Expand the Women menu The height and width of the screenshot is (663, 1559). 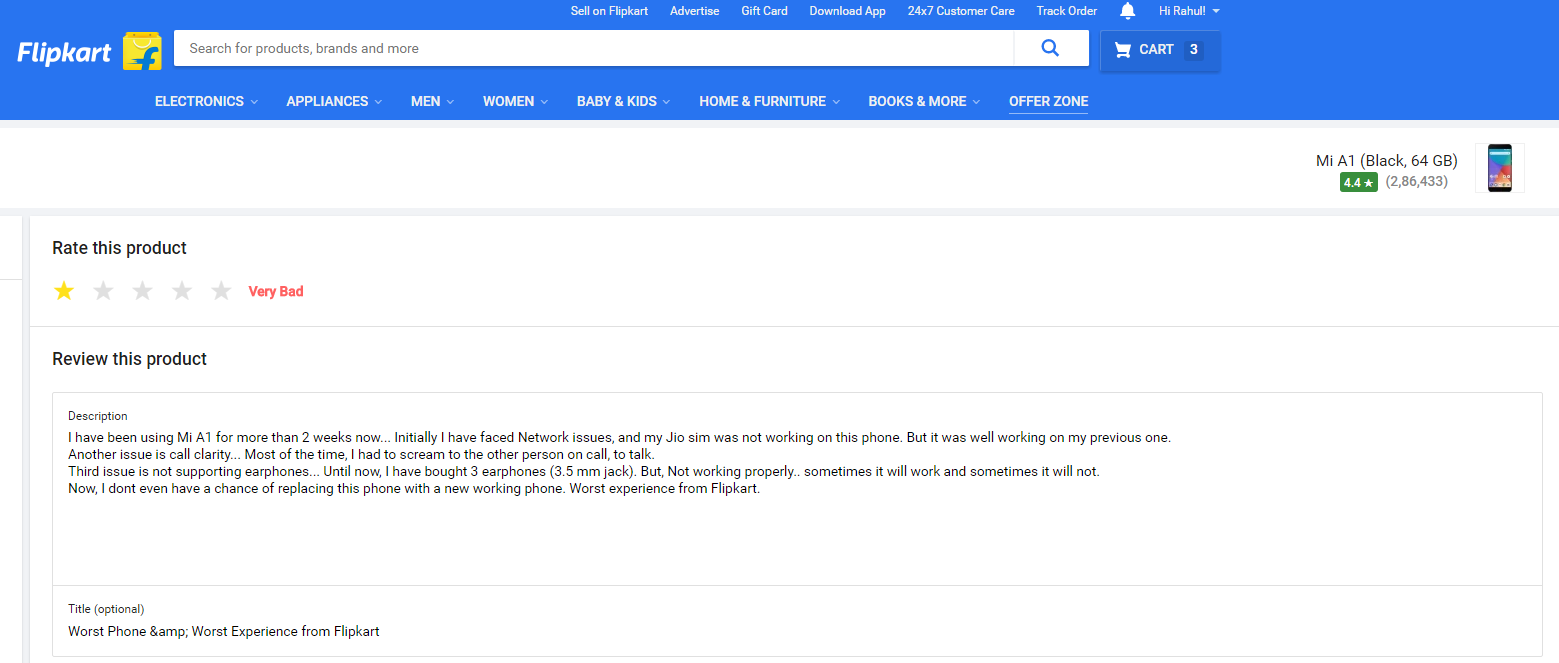click(x=515, y=101)
